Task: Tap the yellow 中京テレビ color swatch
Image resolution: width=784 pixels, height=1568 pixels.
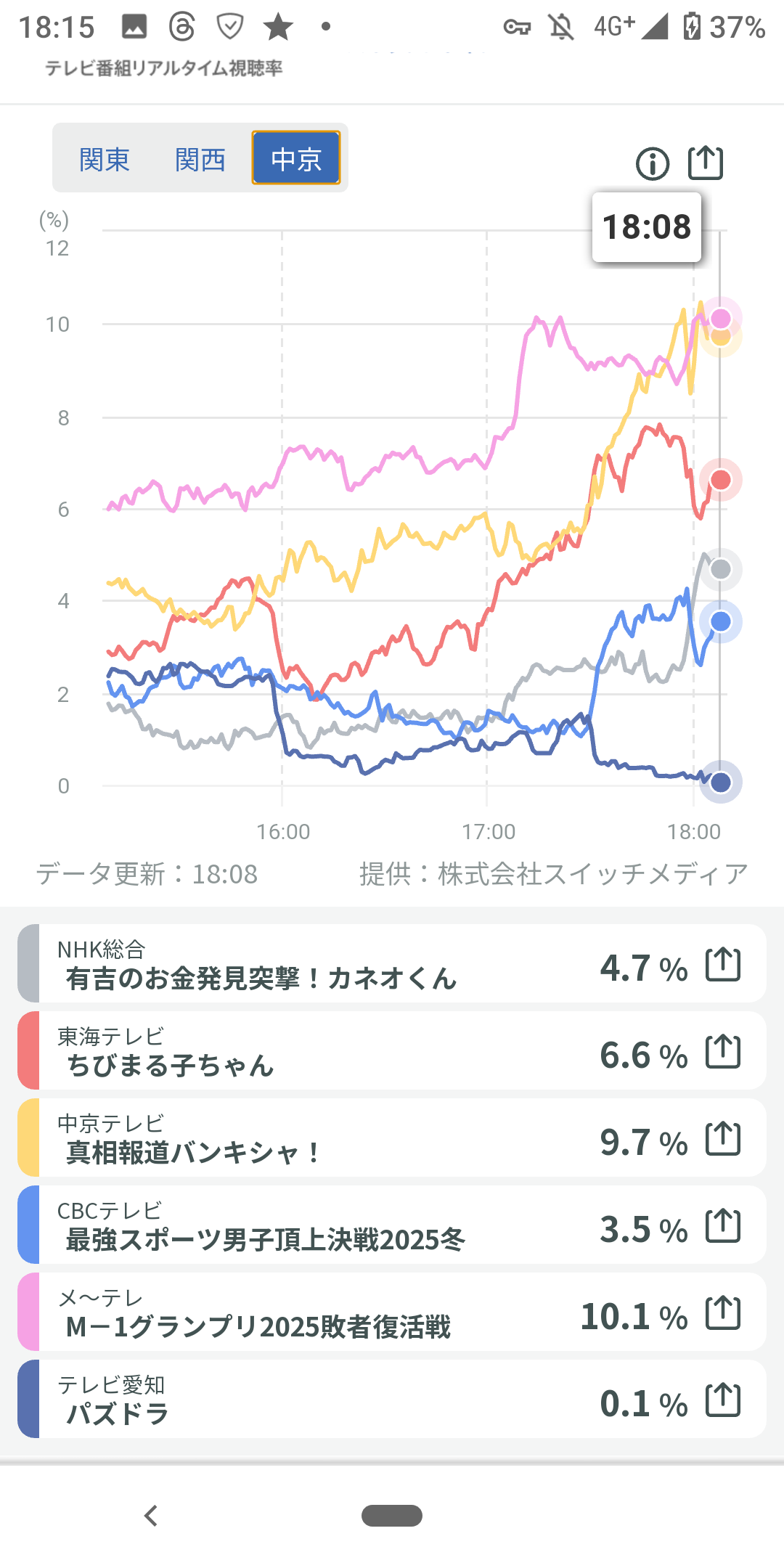Action: tap(29, 1138)
